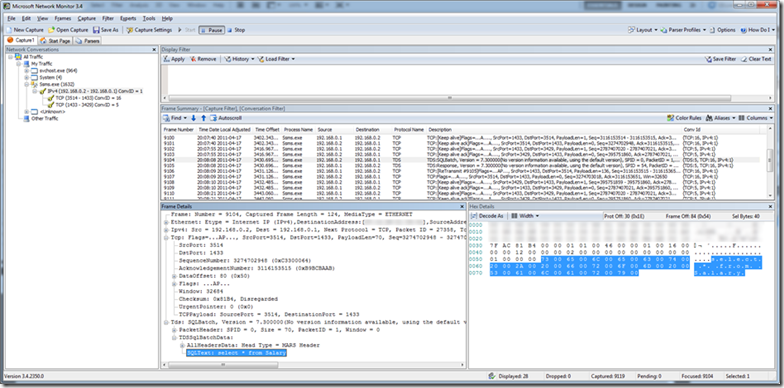Image resolution: width=784 pixels, height=388 pixels.
Task: Open Options from the toolbar
Action: pyautogui.click(x=722, y=30)
